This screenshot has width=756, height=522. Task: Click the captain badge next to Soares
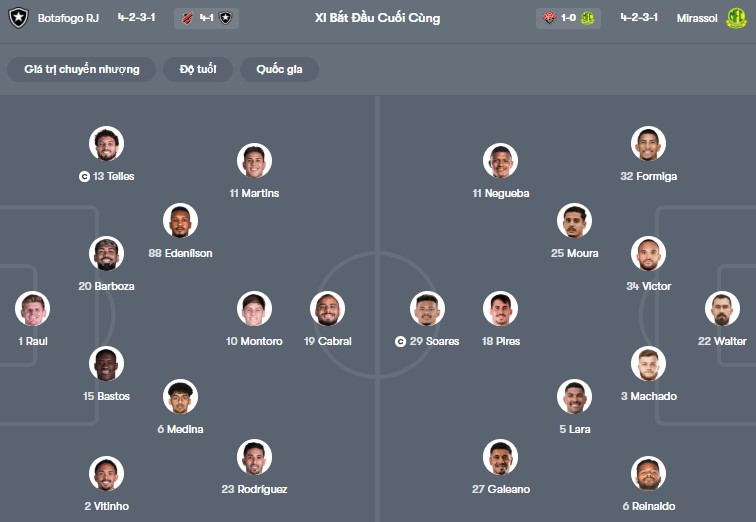[401, 341]
